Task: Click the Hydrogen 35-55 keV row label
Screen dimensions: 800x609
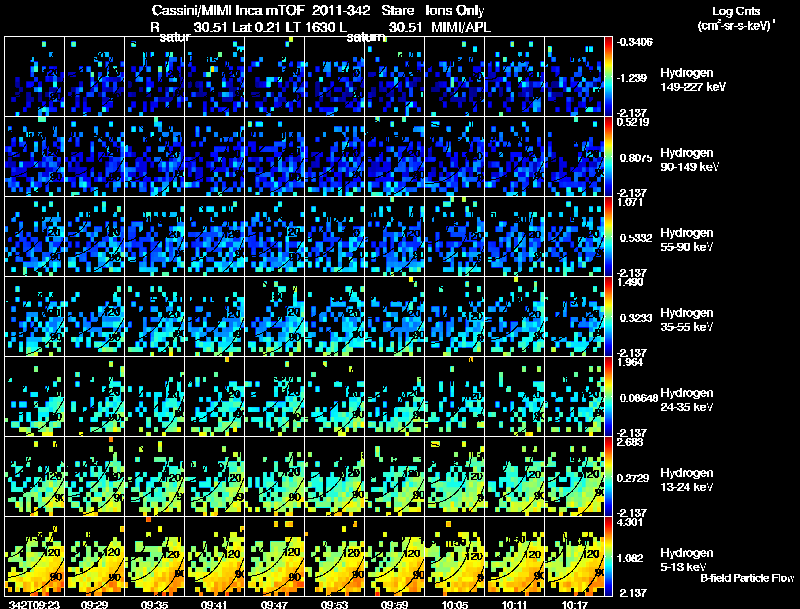Action: (x=687, y=320)
